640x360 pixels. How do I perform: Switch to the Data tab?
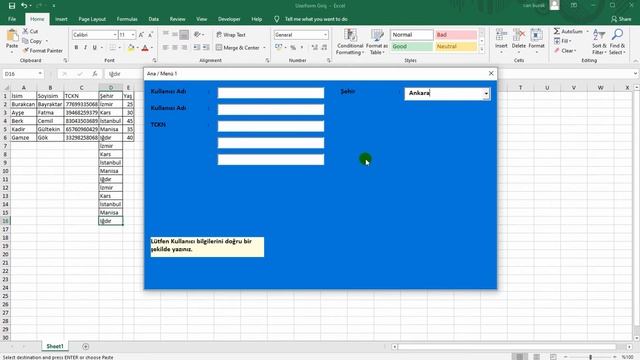tap(153, 19)
